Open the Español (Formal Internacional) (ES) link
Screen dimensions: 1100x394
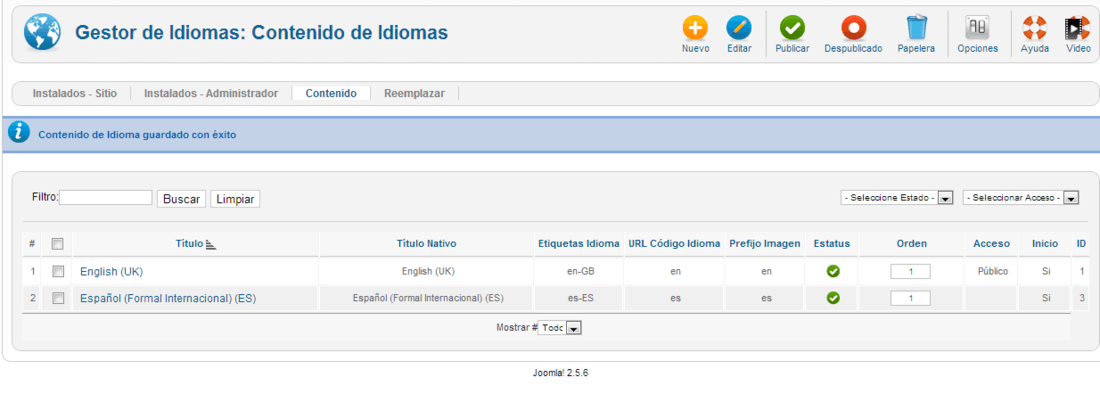pos(168,299)
